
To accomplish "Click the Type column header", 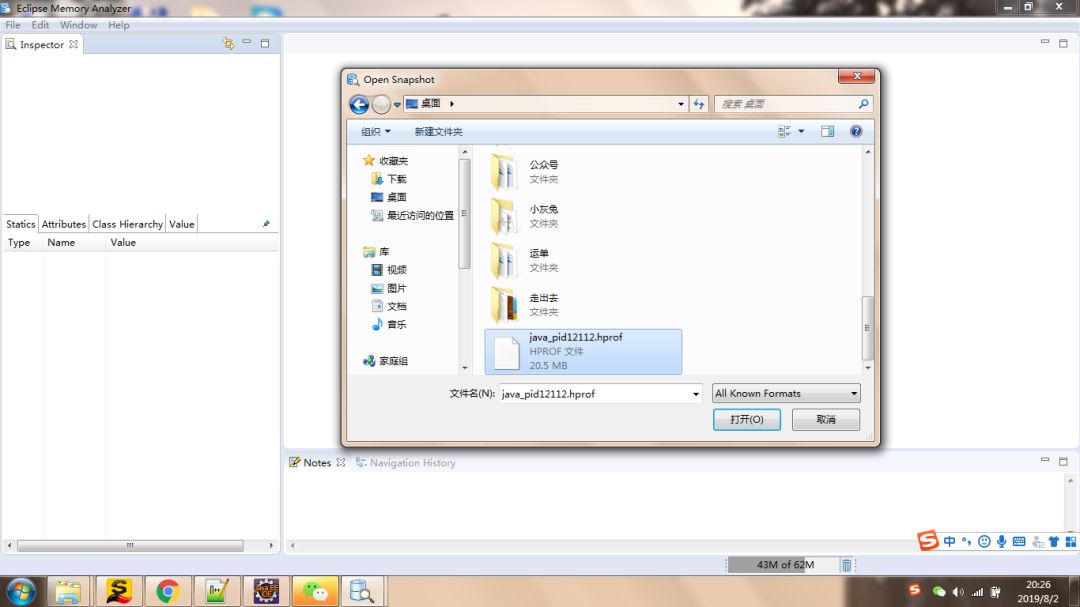I will [19, 243].
